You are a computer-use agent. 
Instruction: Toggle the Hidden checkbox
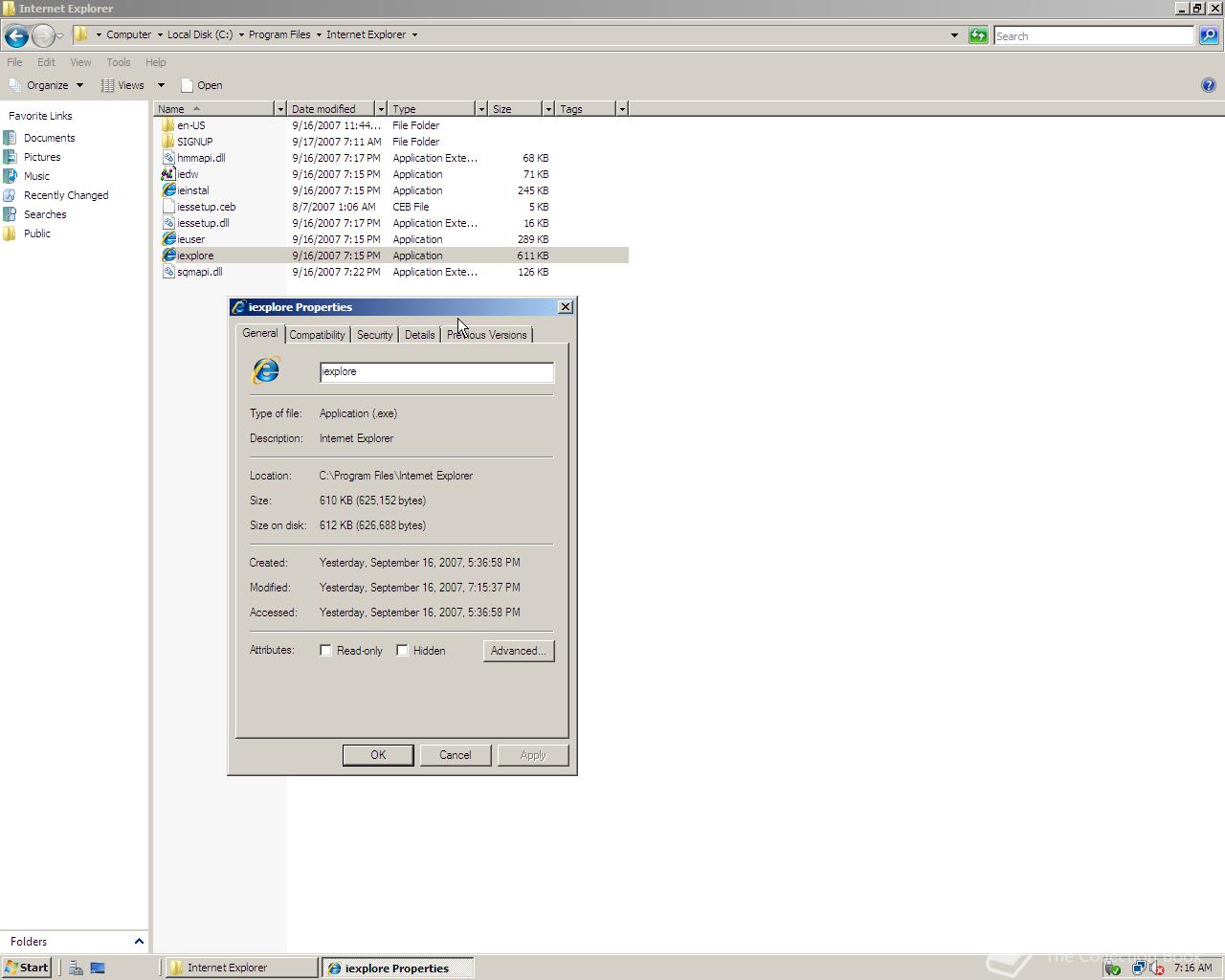tap(402, 651)
